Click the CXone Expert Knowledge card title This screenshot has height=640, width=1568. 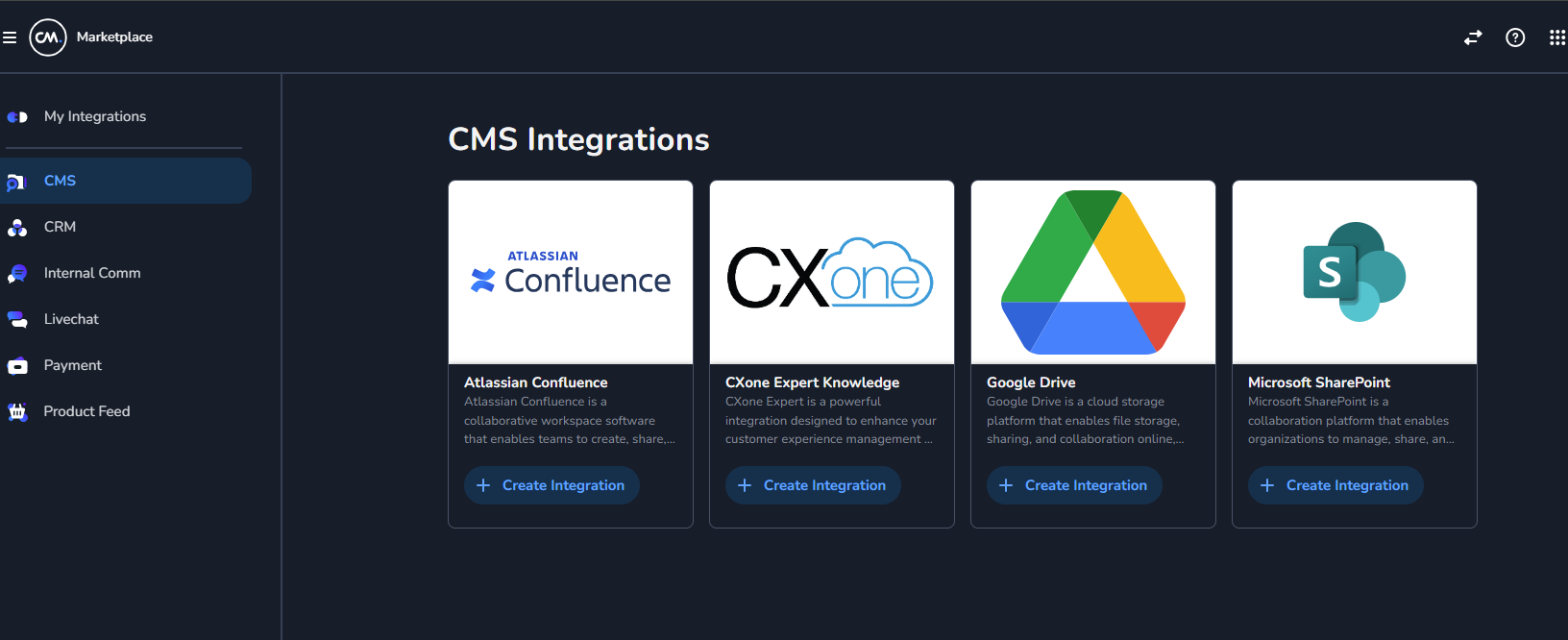click(813, 382)
